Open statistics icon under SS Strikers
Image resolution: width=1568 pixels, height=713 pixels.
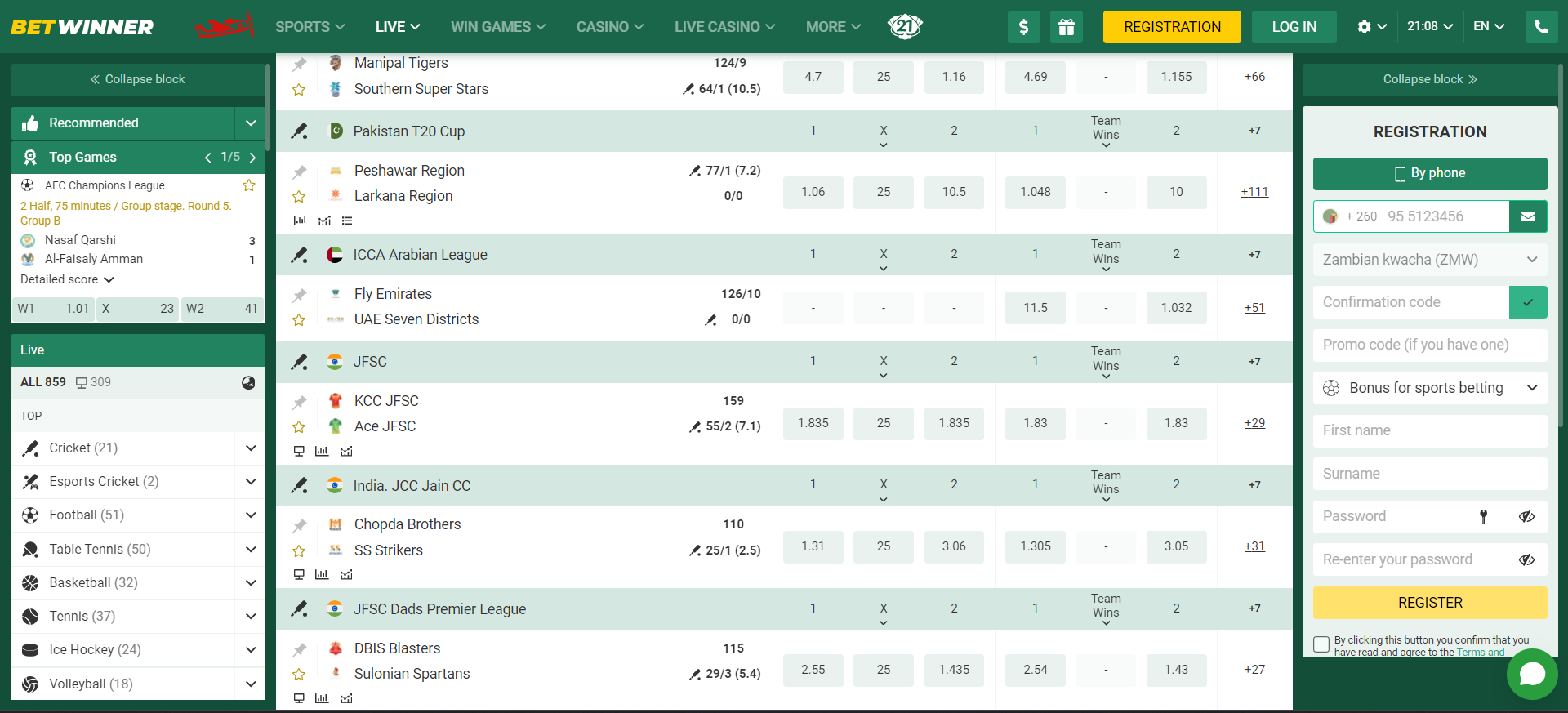(322, 574)
